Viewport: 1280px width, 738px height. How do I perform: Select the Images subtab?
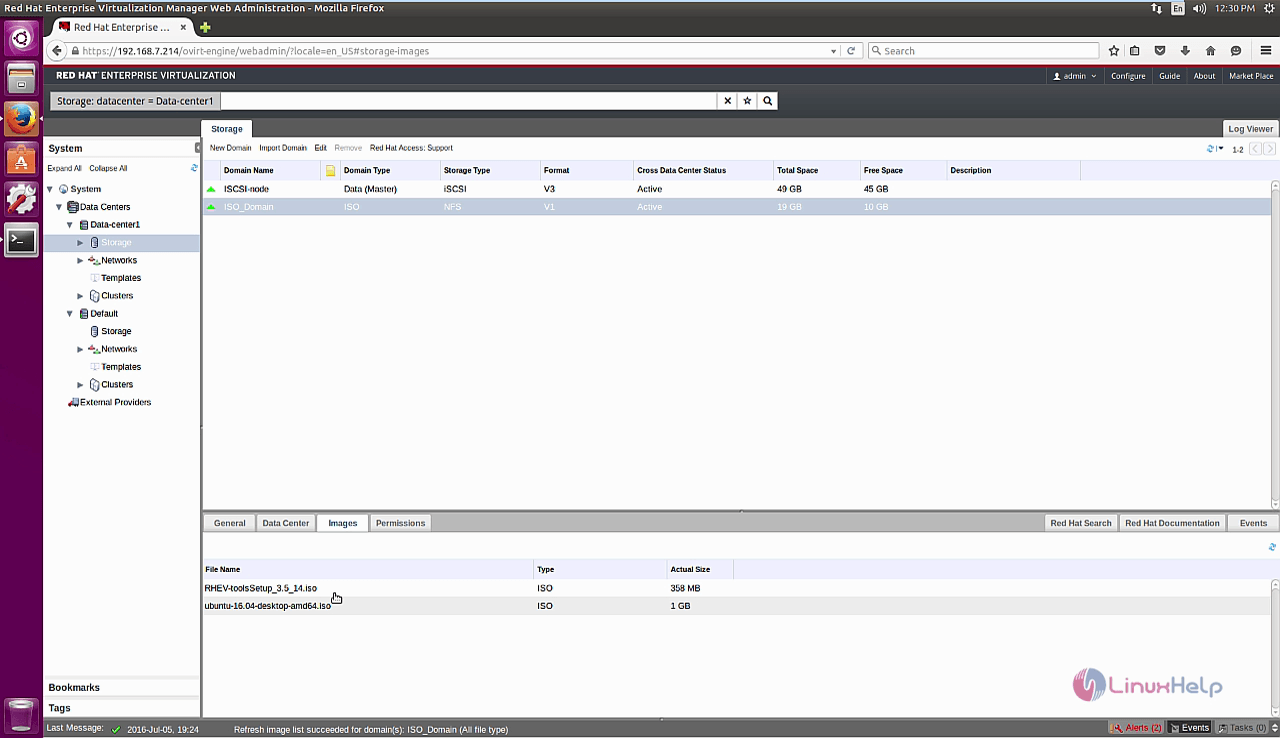pyautogui.click(x=343, y=523)
